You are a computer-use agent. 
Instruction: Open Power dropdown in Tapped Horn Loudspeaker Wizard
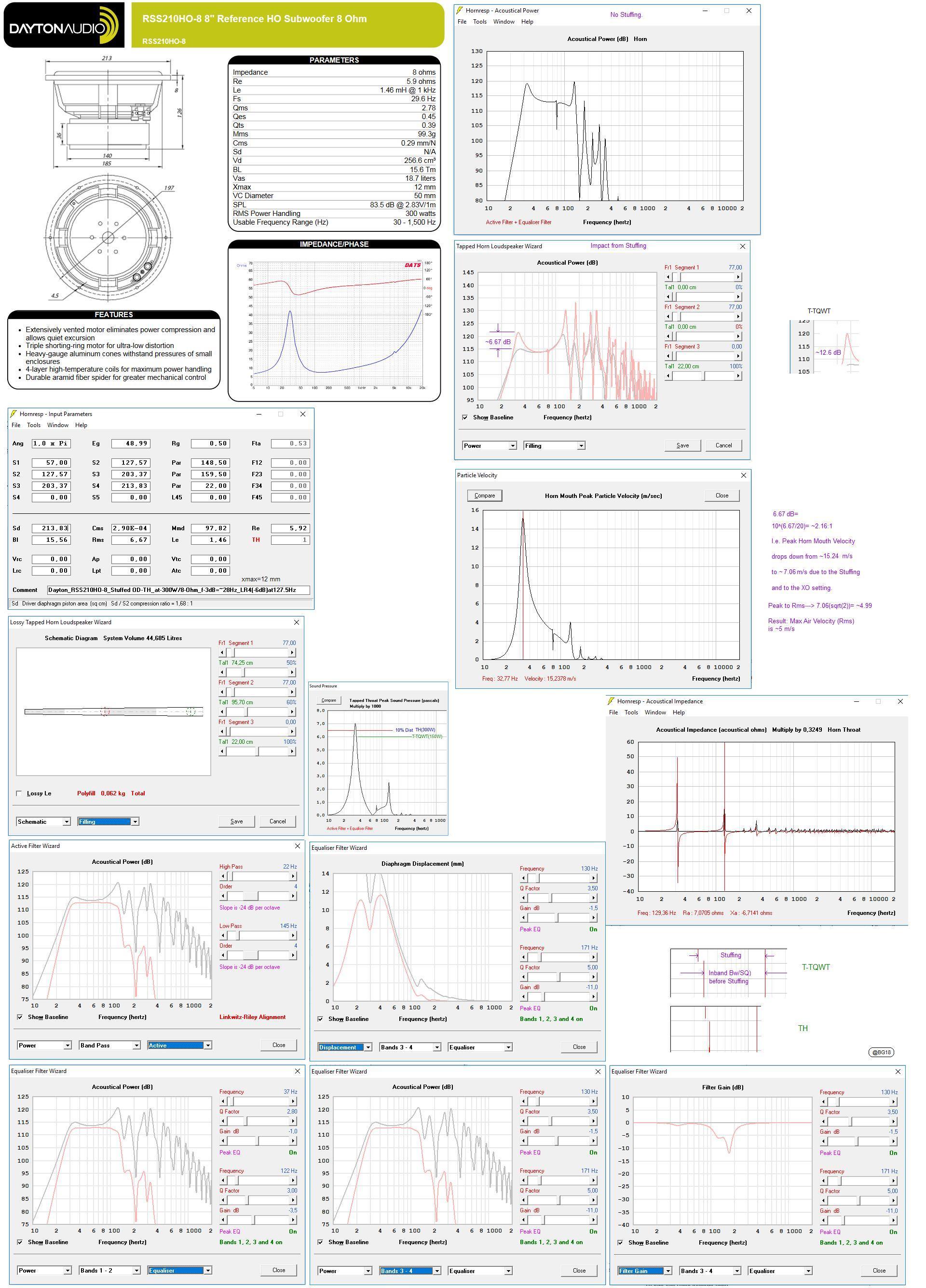(x=490, y=446)
